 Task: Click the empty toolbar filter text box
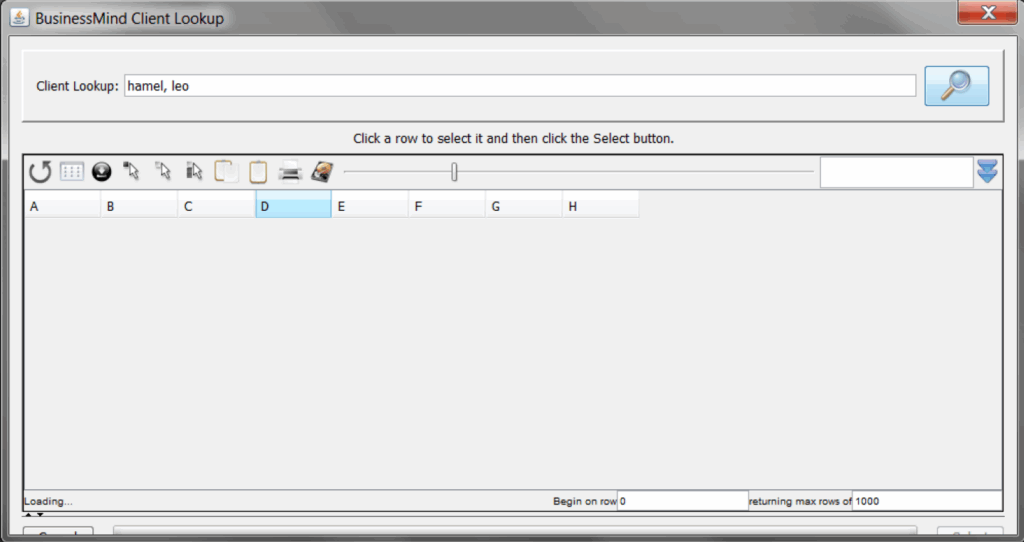point(897,172)
